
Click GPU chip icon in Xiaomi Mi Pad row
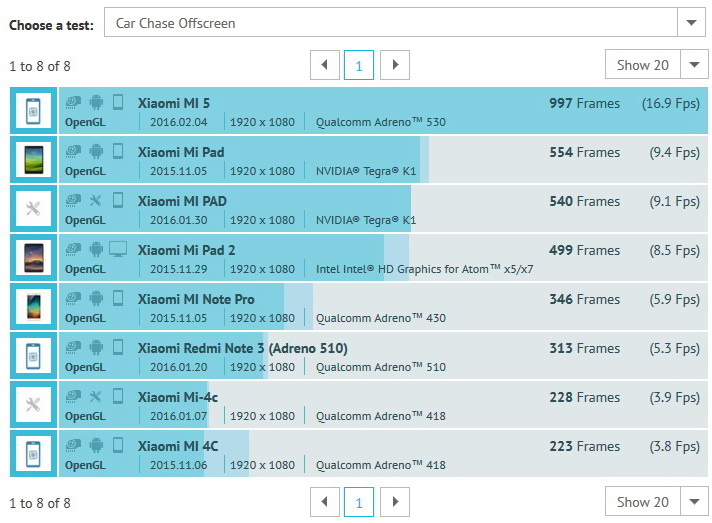click(x=73, y=151)
